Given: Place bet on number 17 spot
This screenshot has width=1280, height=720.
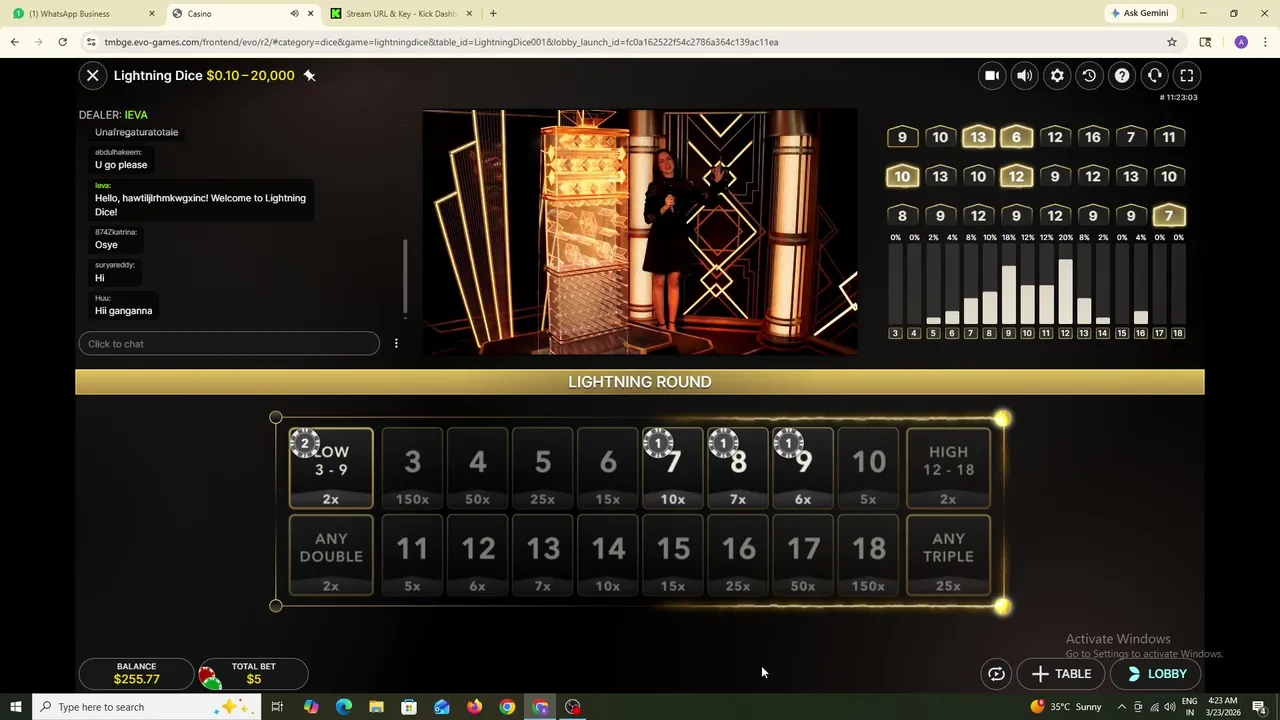Looking at the screenshot, I should tap(803, 555).
